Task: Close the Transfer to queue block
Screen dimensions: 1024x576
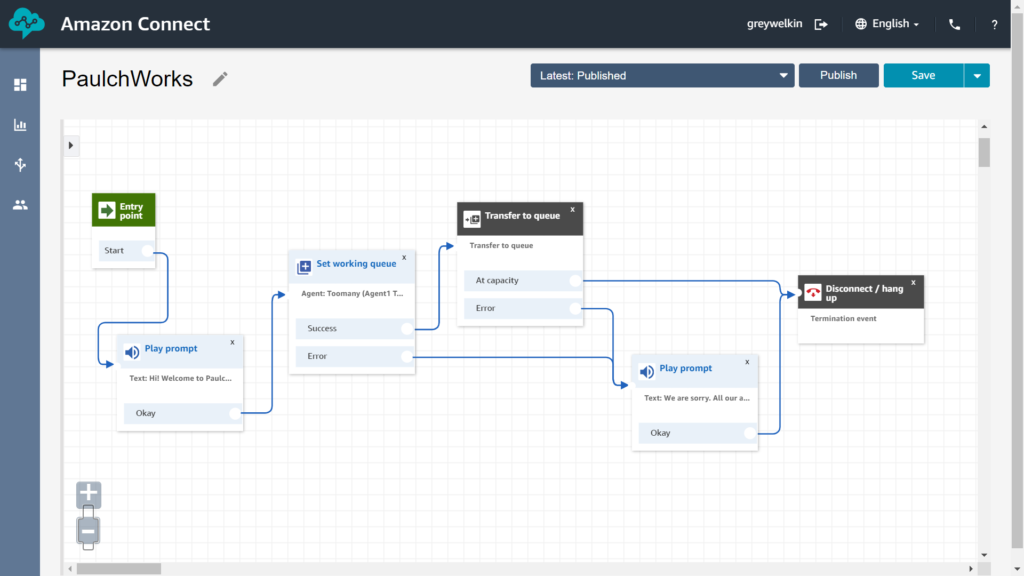Action: (x=573, y=210)
